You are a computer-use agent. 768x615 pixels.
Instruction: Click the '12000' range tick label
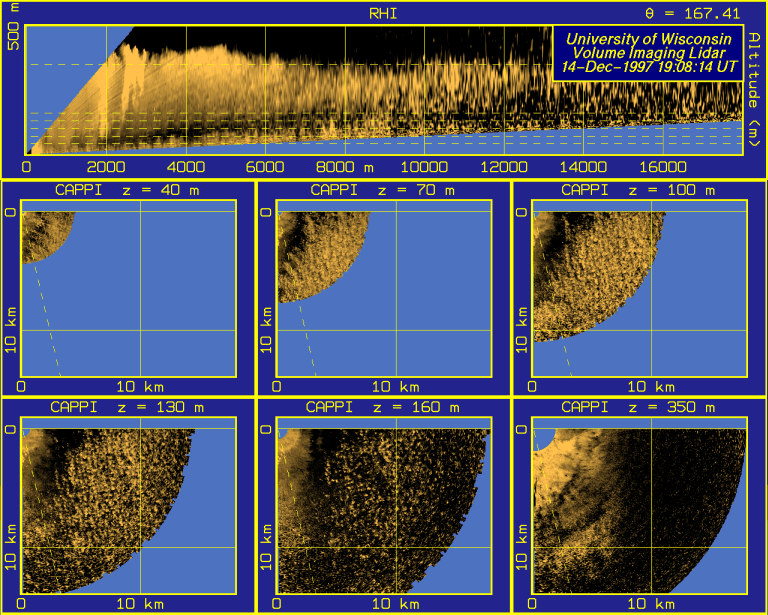point(504,167)
